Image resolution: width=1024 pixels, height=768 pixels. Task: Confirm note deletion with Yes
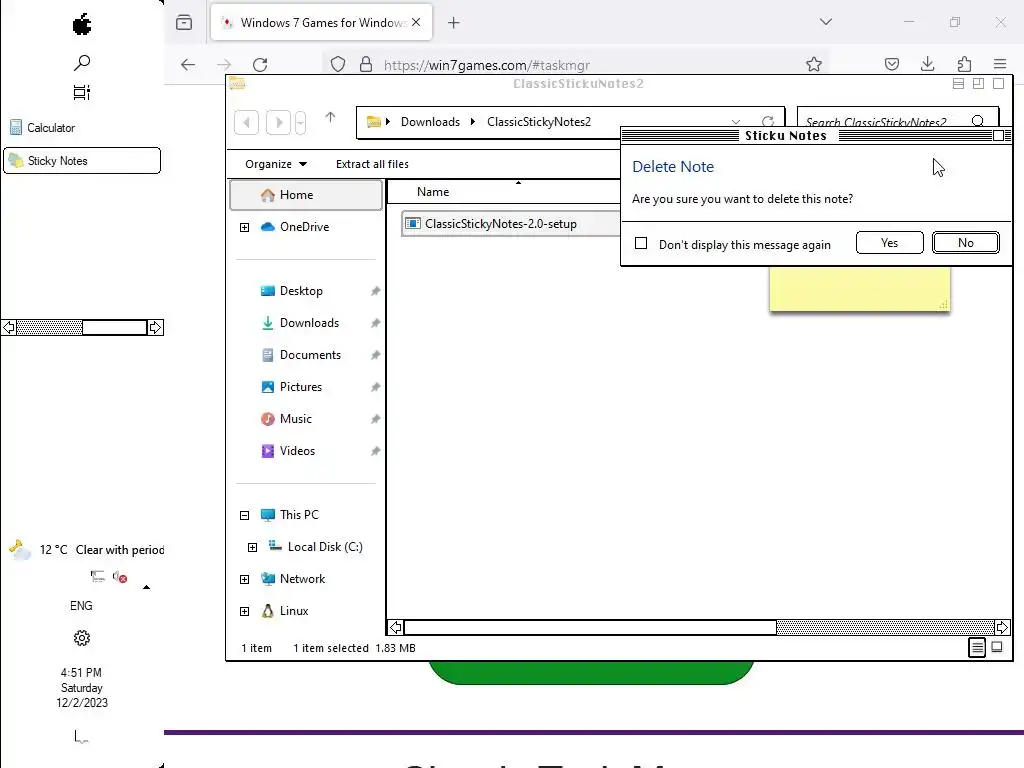(889, 243)
